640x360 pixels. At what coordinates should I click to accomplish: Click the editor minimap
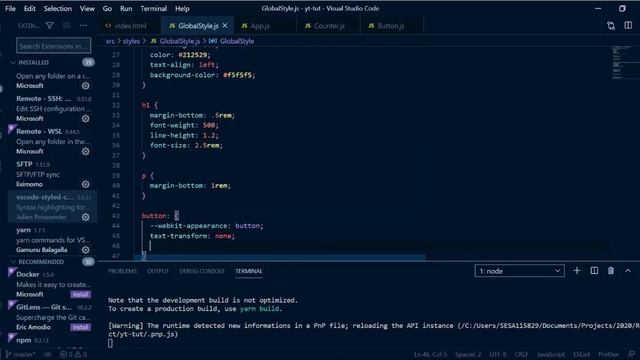click(x=624, y=62)
